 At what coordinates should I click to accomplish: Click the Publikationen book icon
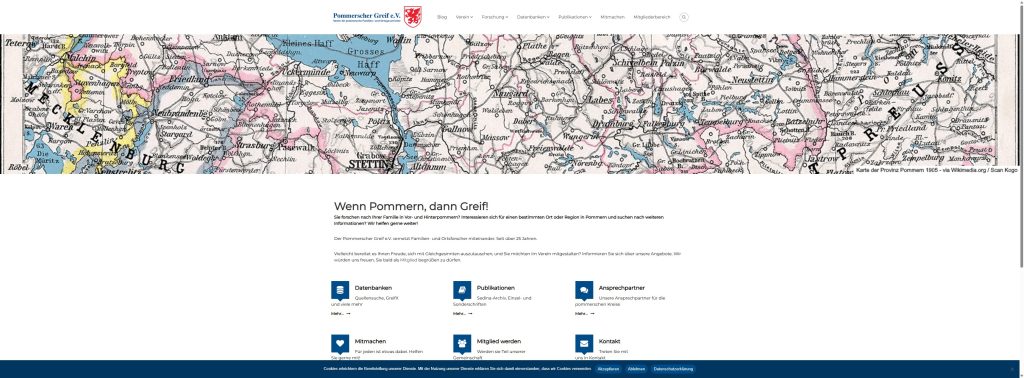[x=462, y=289]
